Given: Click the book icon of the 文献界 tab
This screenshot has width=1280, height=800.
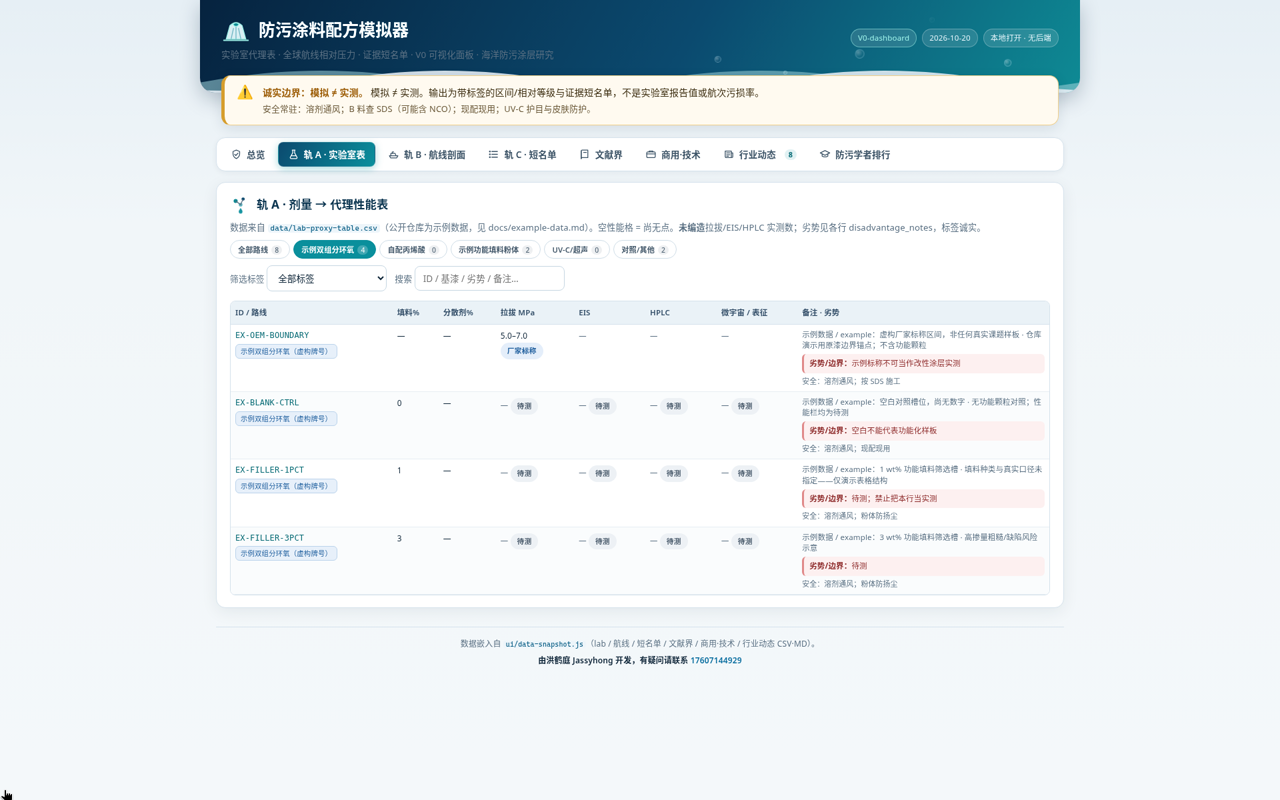Looking at the screenshot, I should 584,155.
